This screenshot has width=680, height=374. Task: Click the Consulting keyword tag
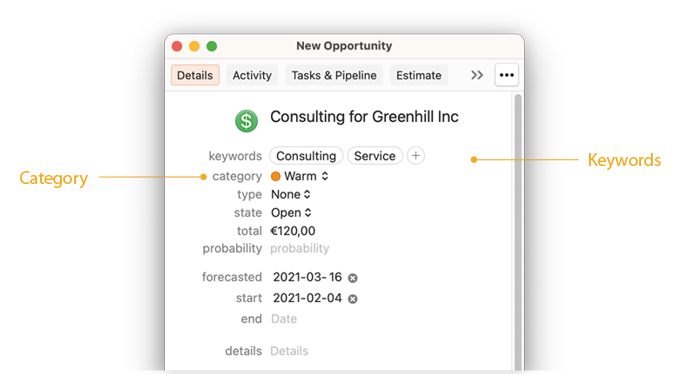click(306, 156)
